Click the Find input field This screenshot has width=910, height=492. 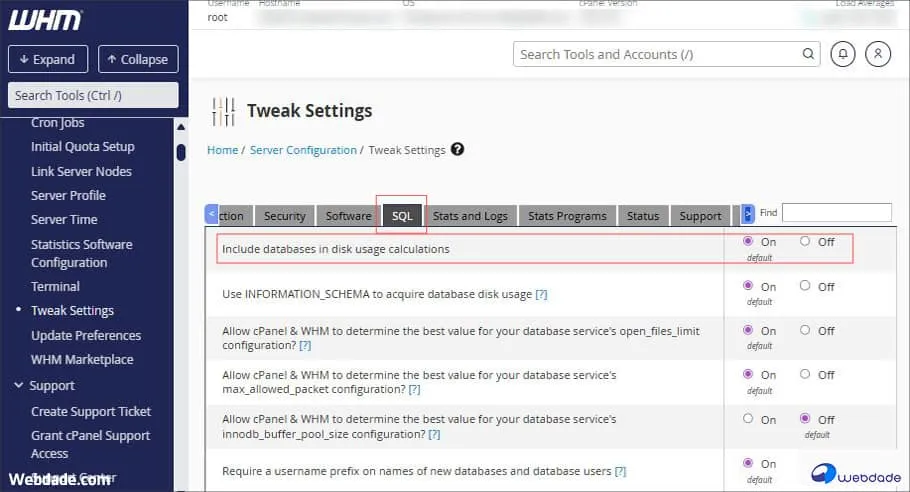coord(836,213)
